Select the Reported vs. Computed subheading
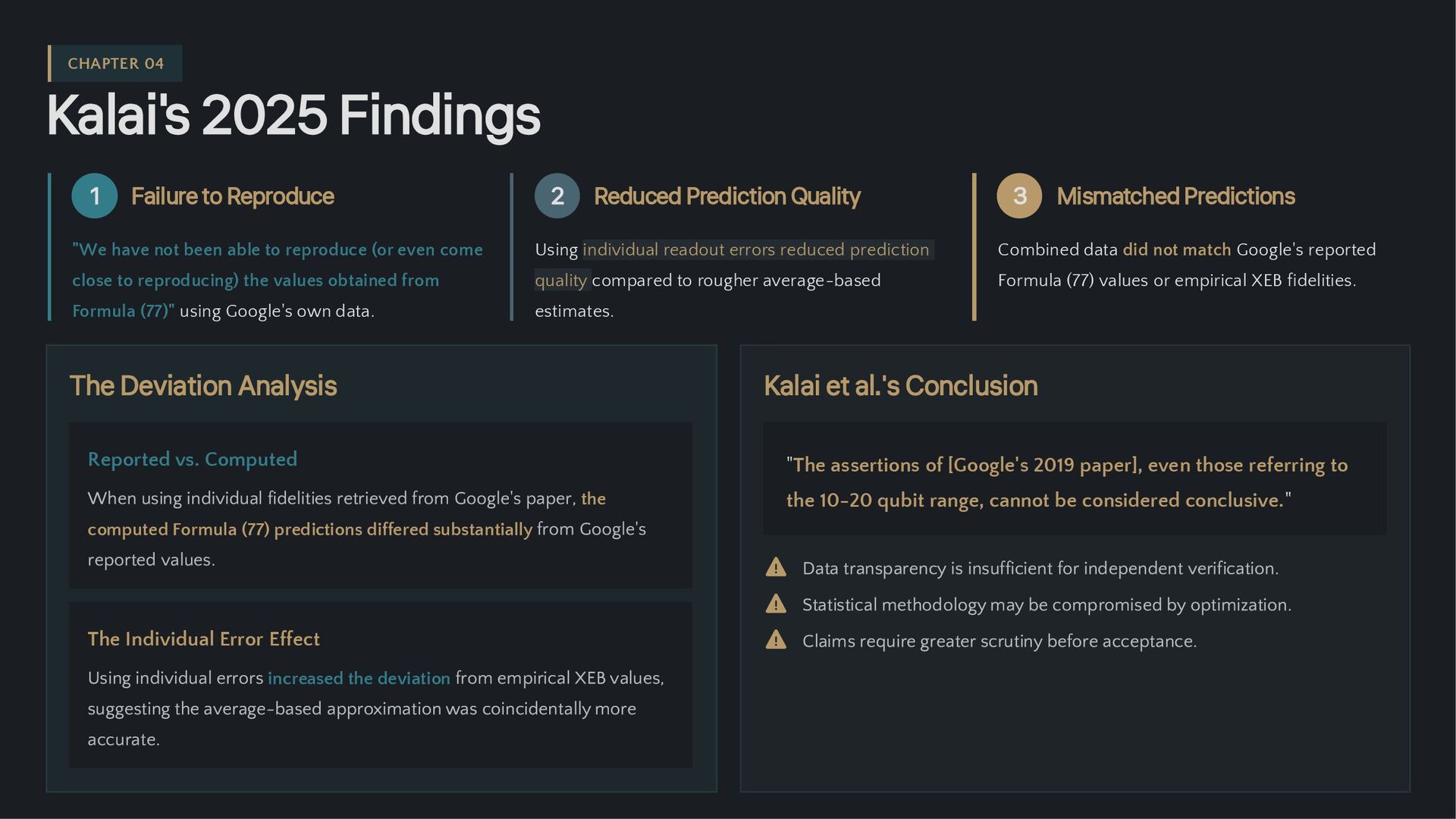This screenshot has width=1456, height=819. 193,460
